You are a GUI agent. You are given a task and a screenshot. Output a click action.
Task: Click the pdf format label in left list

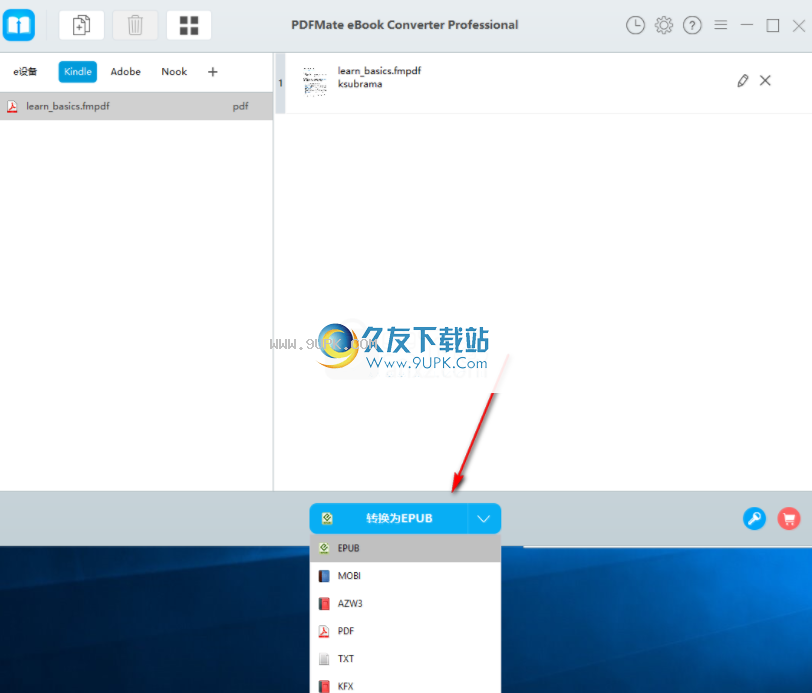click(240, 106)
